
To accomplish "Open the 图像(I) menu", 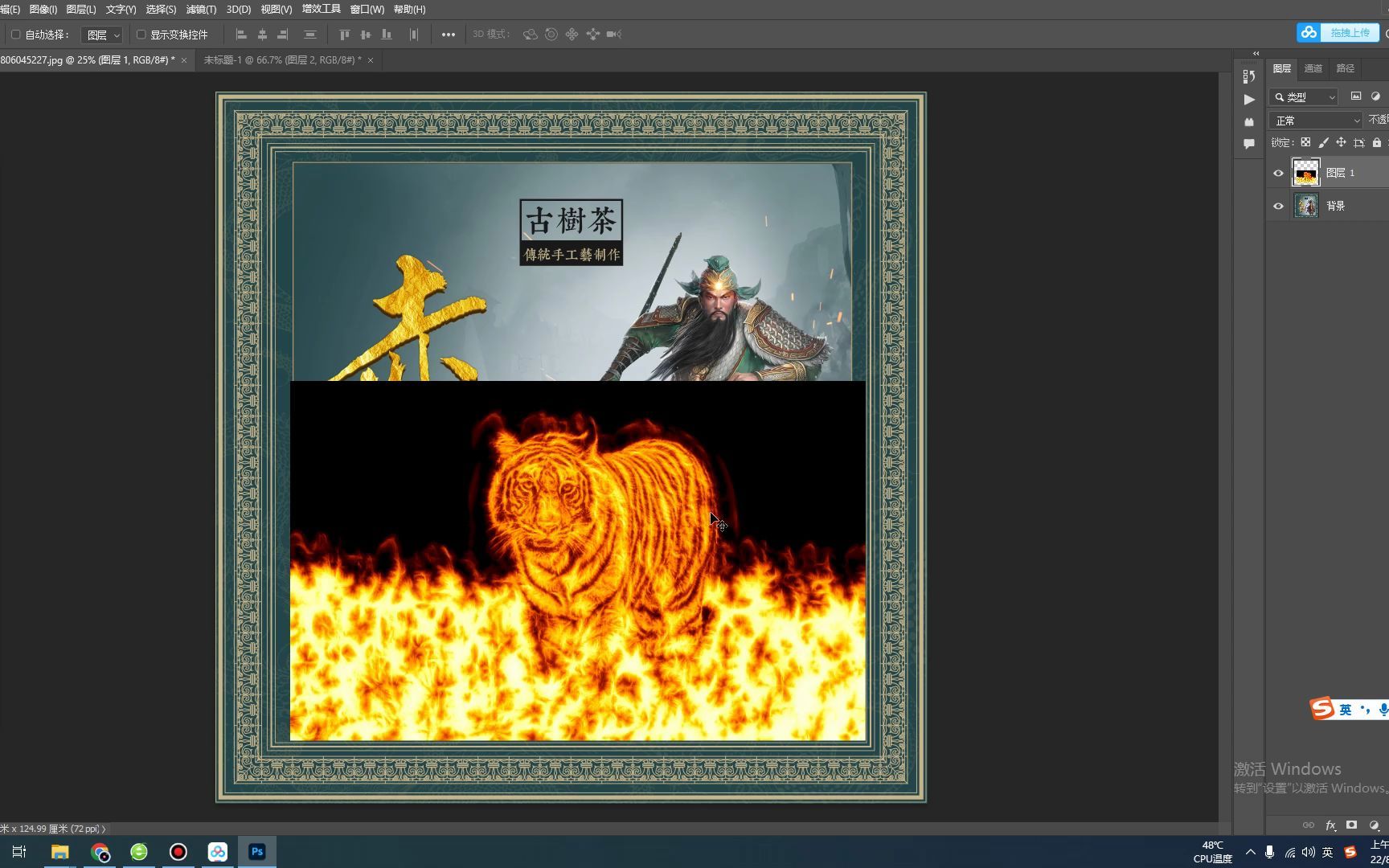I will [43, 10].
